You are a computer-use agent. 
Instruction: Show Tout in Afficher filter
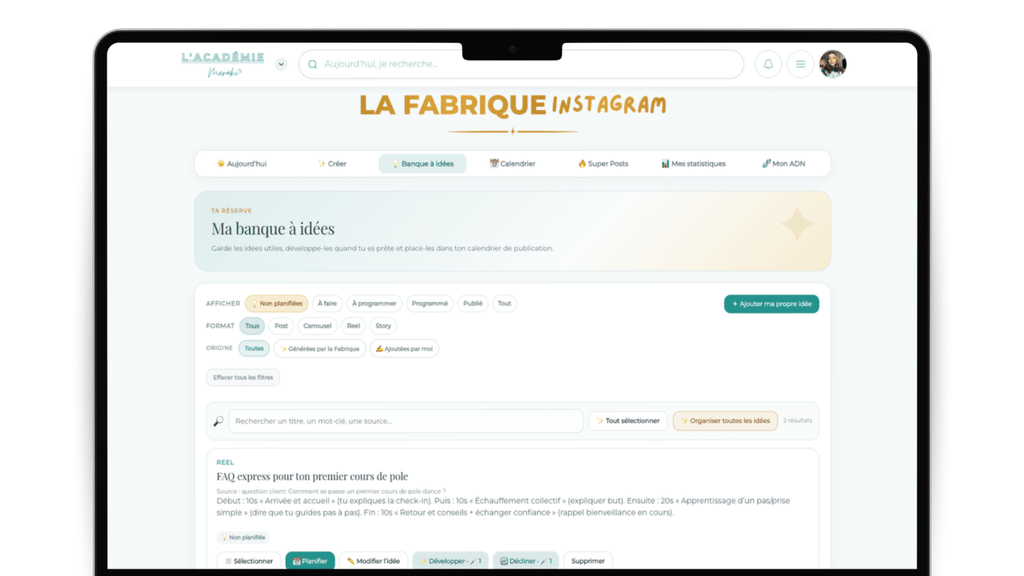pos(504,304)
